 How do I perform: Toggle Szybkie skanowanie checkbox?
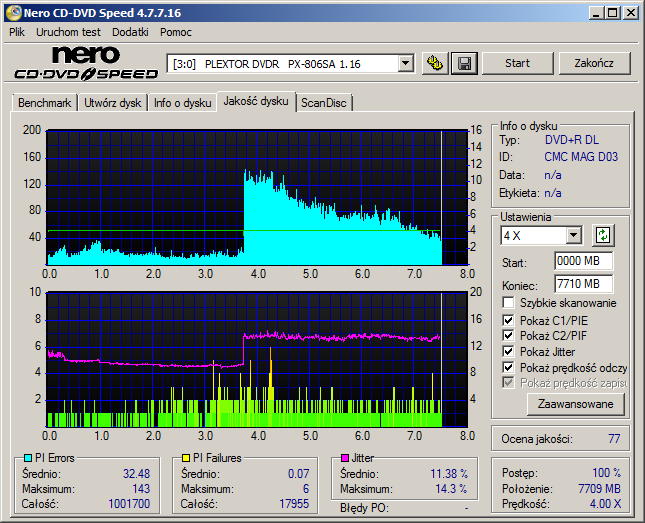tap(508, 303)
